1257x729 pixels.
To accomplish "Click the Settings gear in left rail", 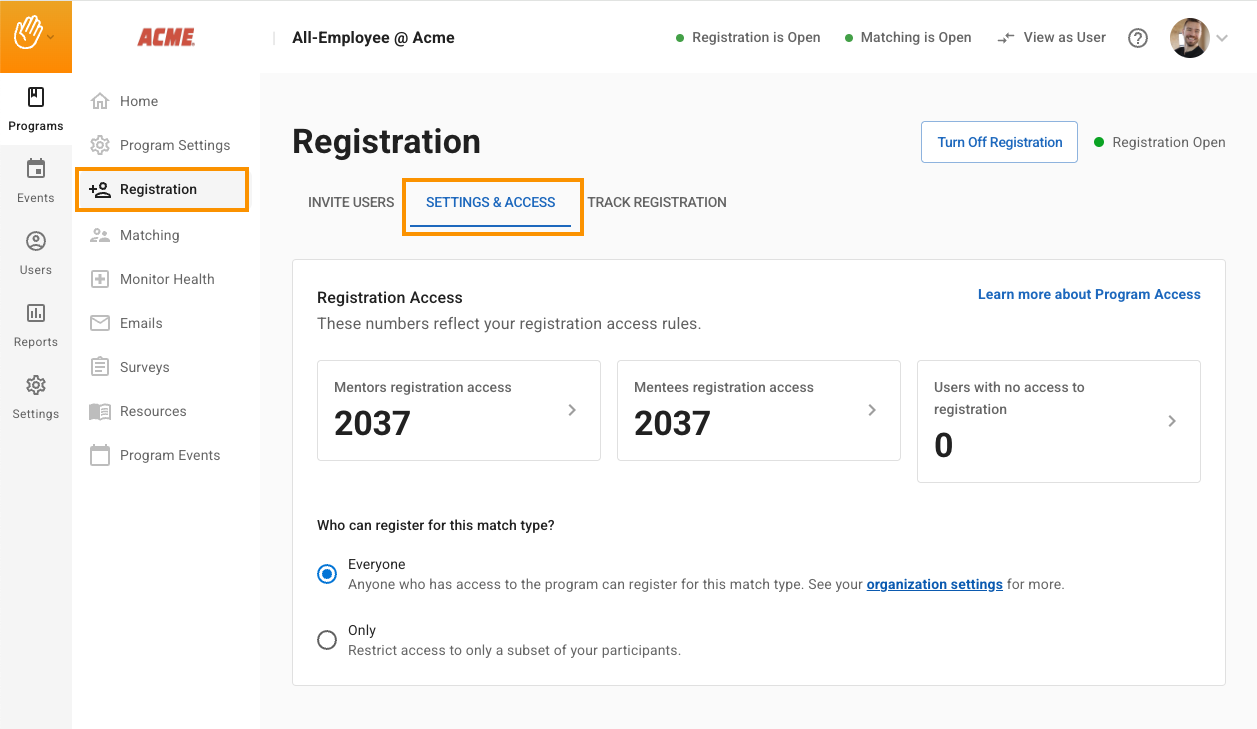I will point(36,386).
